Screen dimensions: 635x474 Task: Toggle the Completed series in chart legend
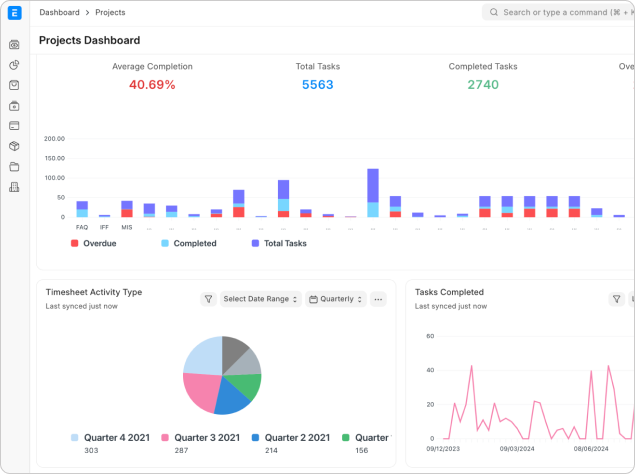tap(188, 243)
